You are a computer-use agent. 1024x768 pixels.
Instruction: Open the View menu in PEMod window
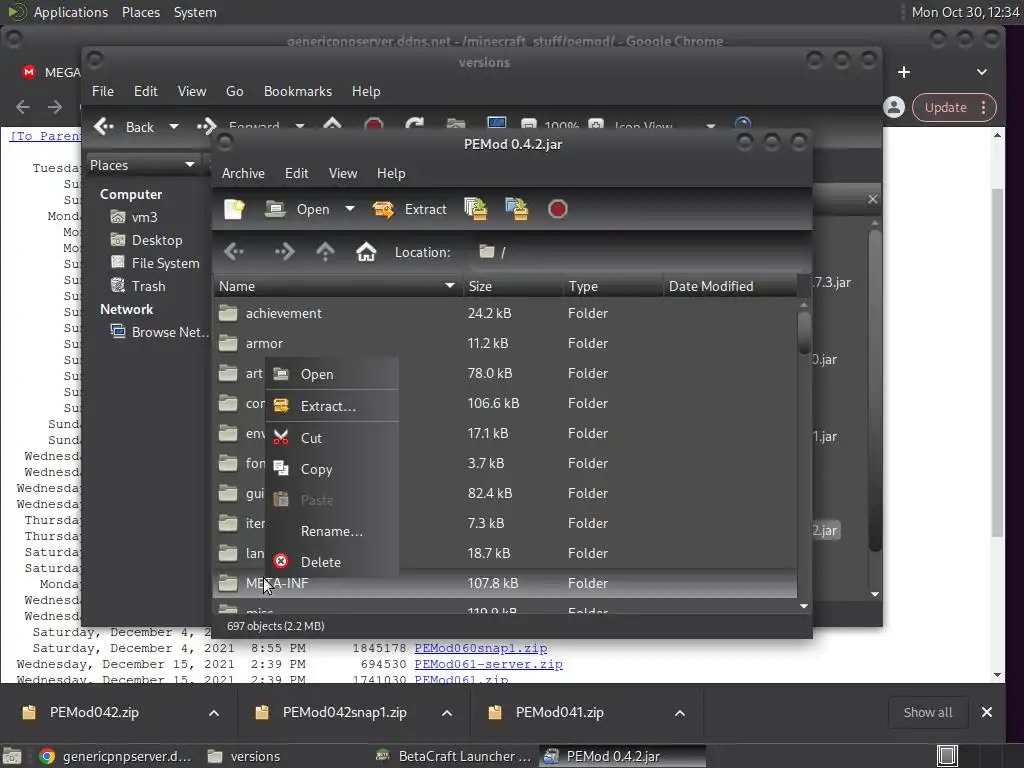343,173
